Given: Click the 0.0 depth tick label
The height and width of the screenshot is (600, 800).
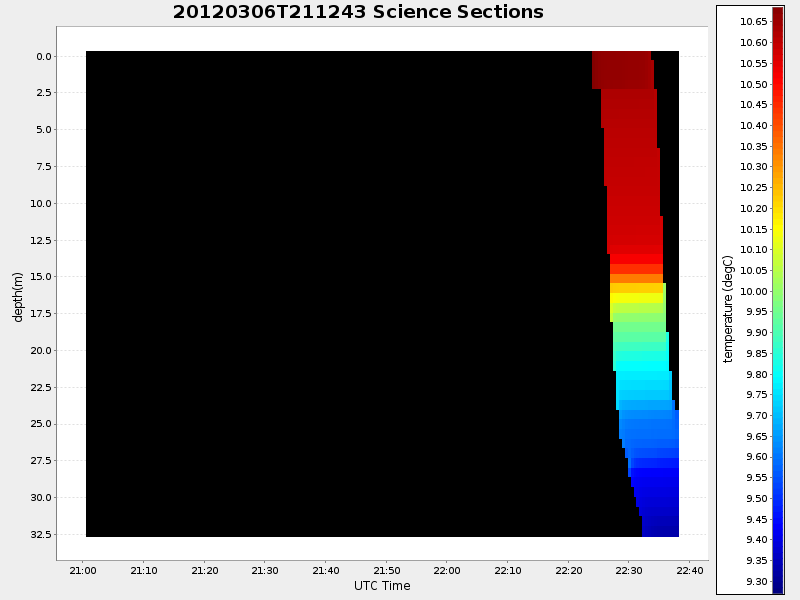Looking at the screenshot, I should click(x=44, y=57).
